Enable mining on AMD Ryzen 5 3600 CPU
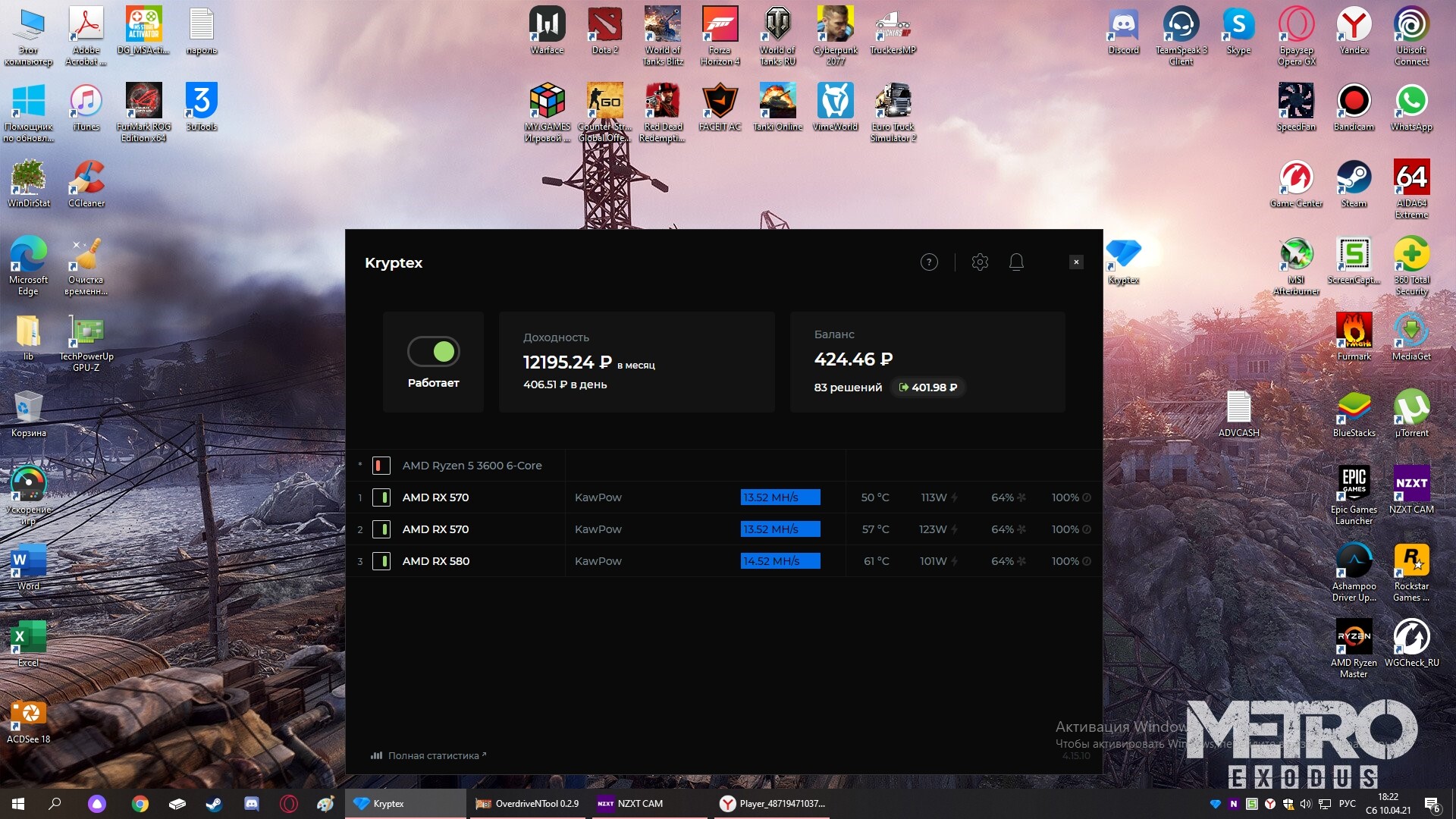The height and width of the screenshot is (819, 1456). tap(381, 466)
